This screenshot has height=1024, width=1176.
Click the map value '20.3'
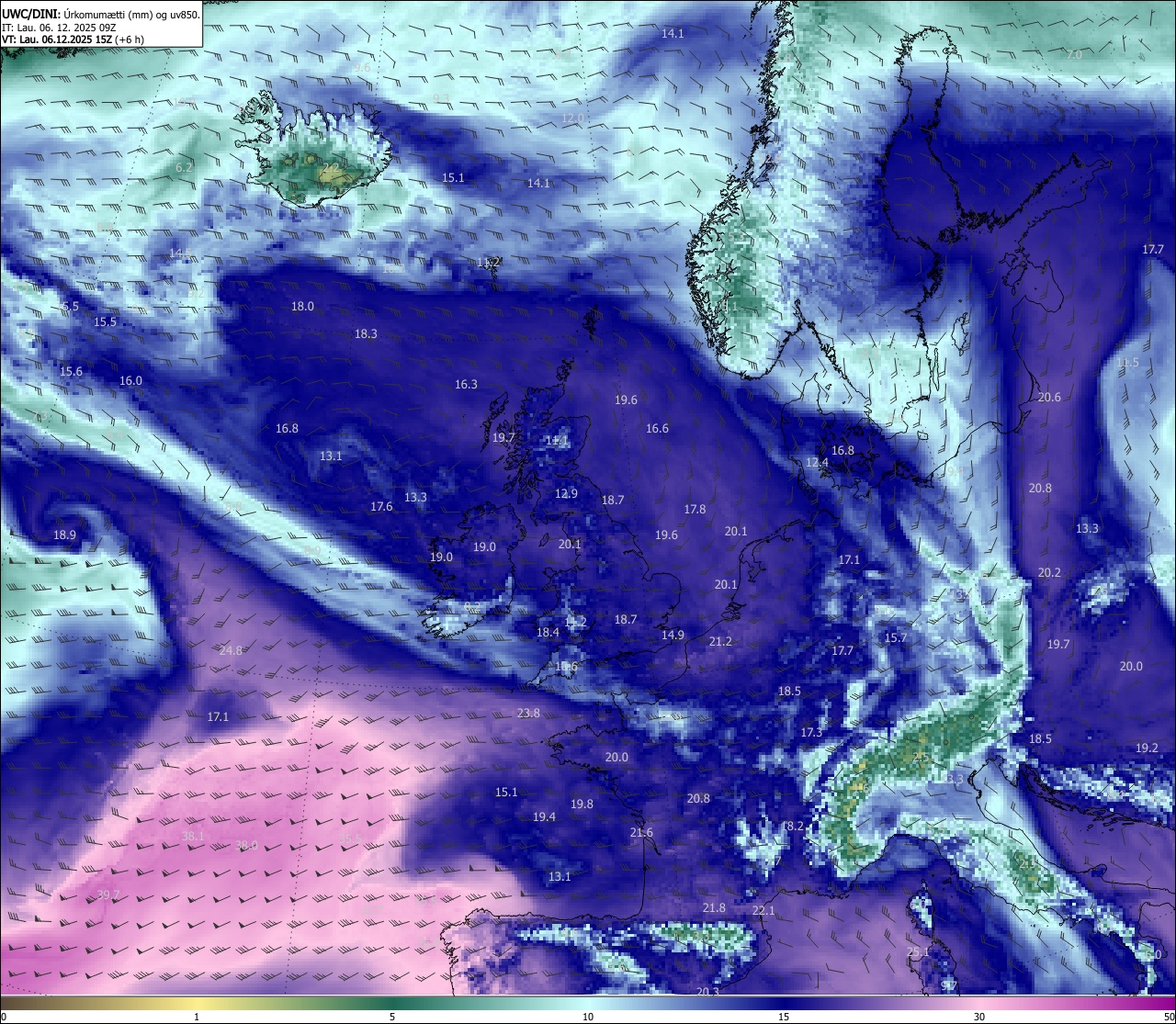(707, 992)
